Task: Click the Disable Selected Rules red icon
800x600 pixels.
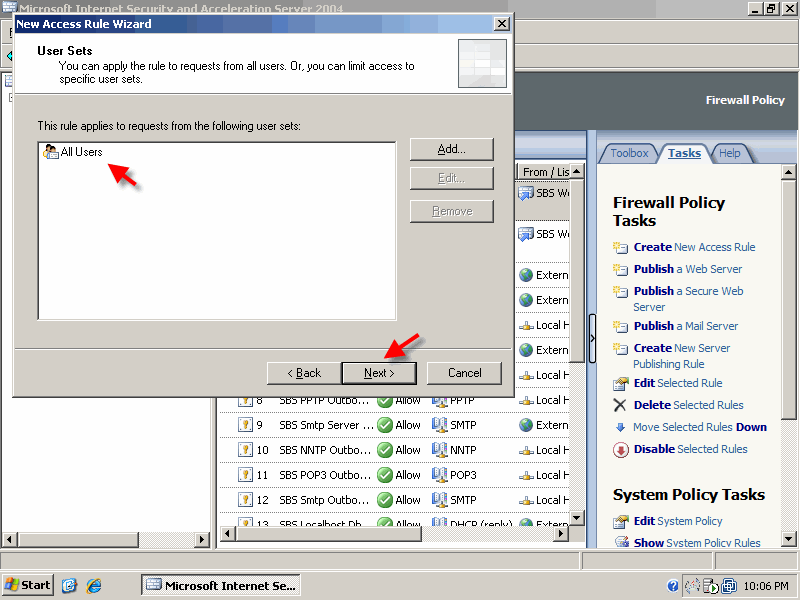Action: (620, 449)
